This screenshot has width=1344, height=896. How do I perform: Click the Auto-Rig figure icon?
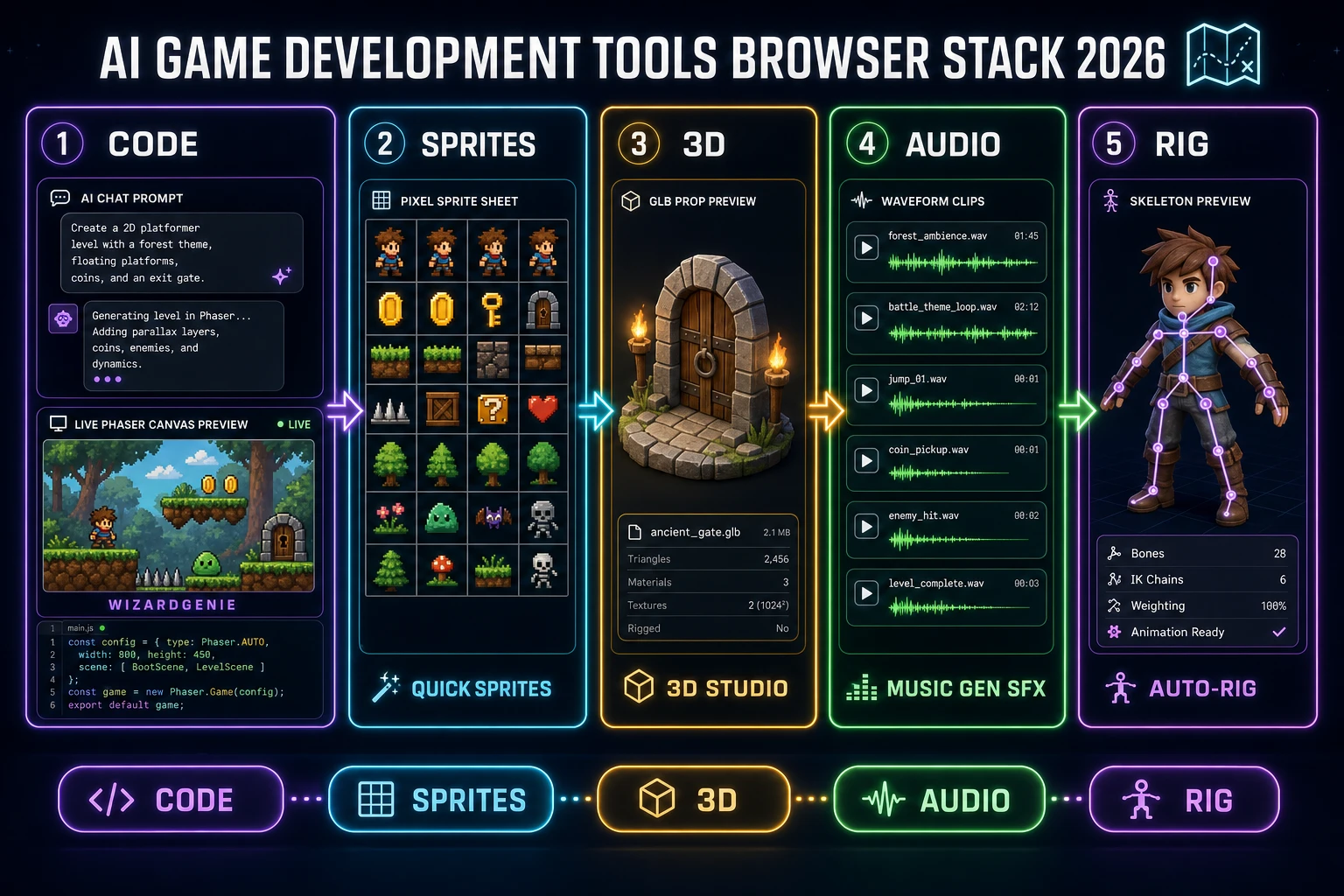click(1120, 688)
